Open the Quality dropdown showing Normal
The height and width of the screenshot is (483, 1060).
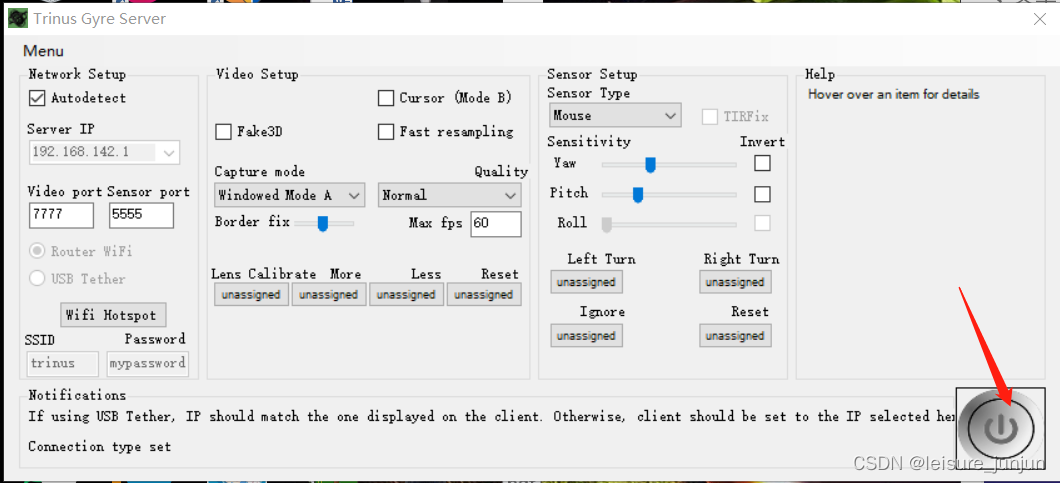(450, 195)
